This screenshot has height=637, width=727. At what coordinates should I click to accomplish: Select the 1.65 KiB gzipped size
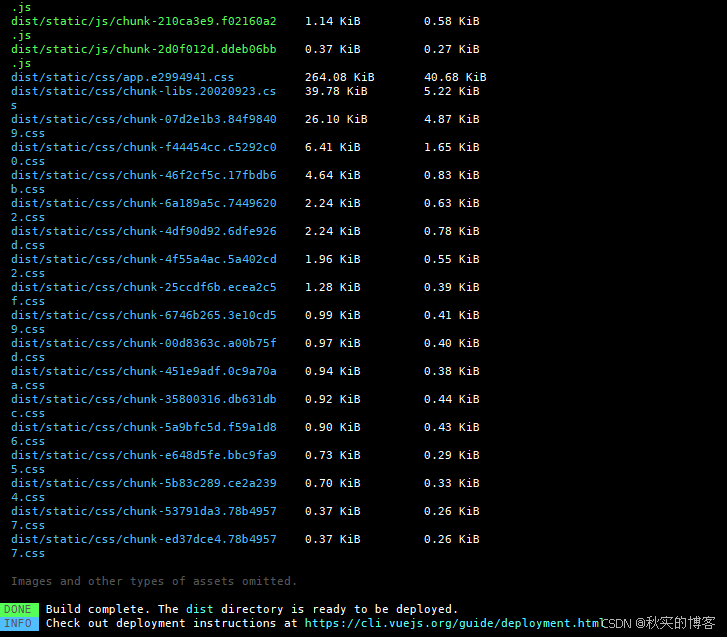pos(452,147)
